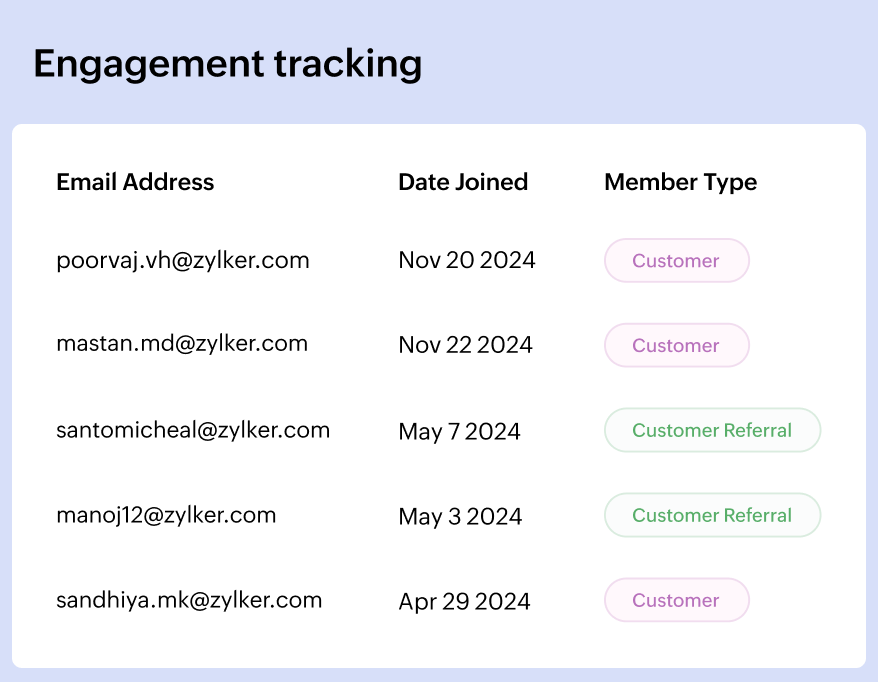
Task: Select santomicheal@zylker.com email address
Action: coord(193,430)
